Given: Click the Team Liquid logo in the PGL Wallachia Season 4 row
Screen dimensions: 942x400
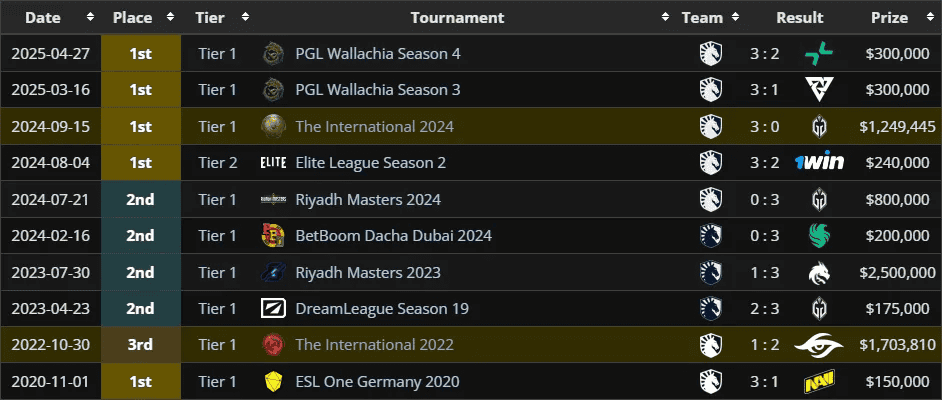Looking at the screenshot, I should click(x=710, y=53).
